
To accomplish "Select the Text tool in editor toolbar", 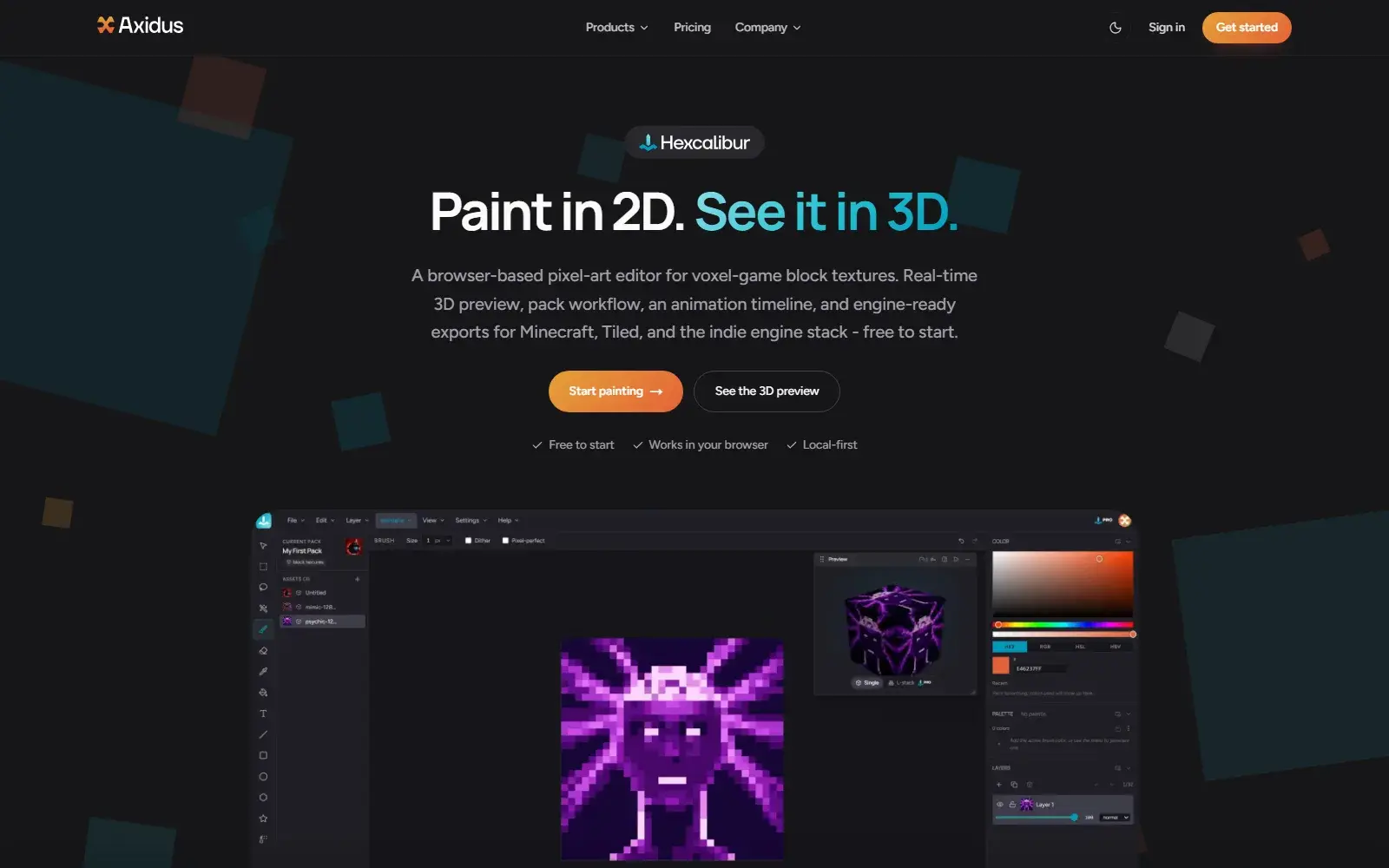I will coord(263,713).
